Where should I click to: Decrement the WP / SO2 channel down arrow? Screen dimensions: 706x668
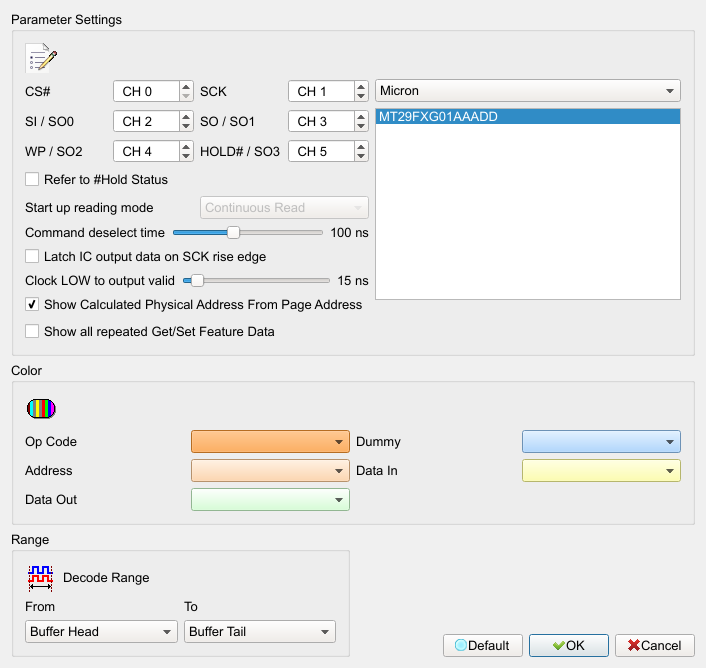click(186, 157)
